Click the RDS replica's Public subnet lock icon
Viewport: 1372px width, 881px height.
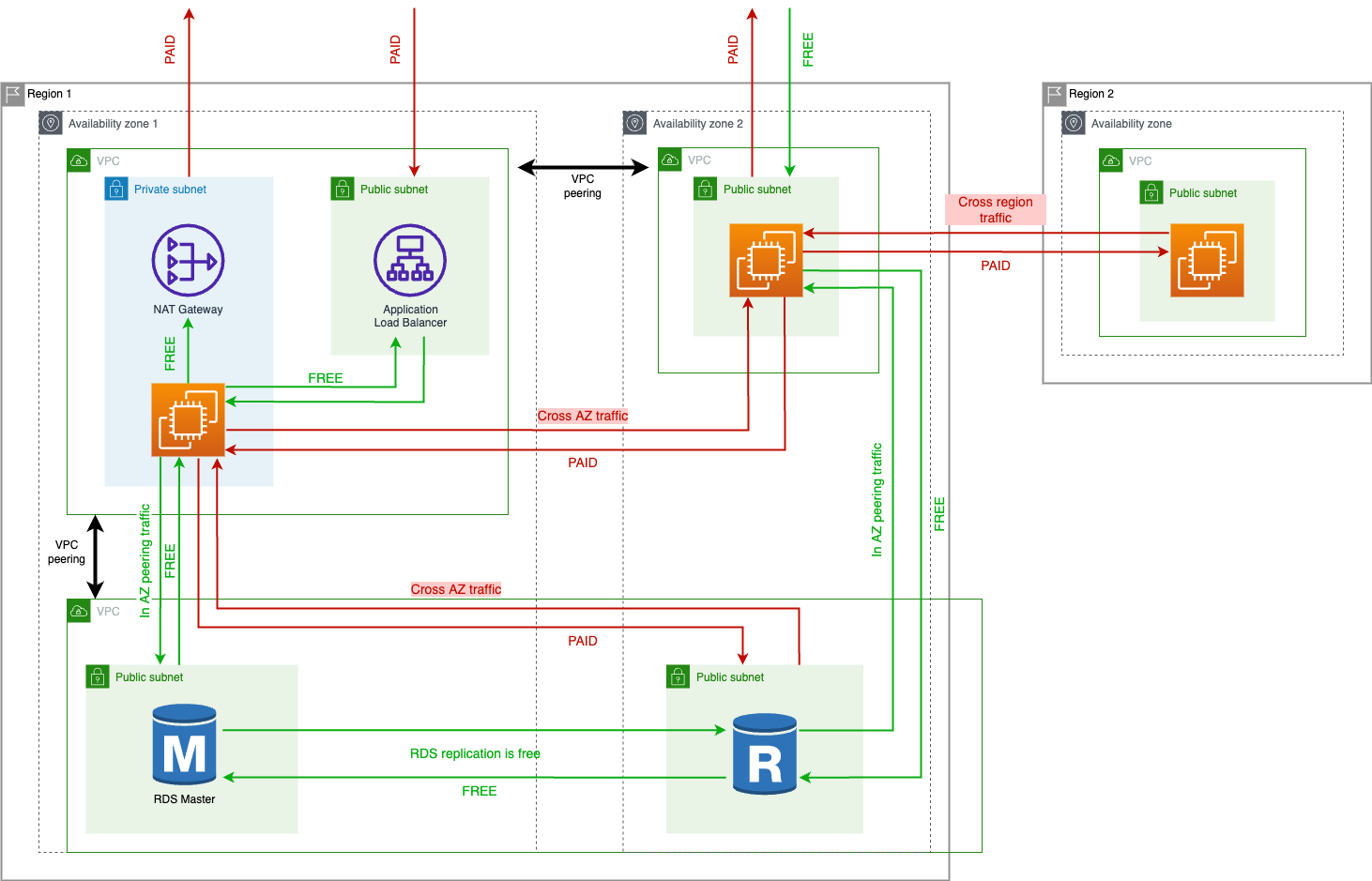678,676
